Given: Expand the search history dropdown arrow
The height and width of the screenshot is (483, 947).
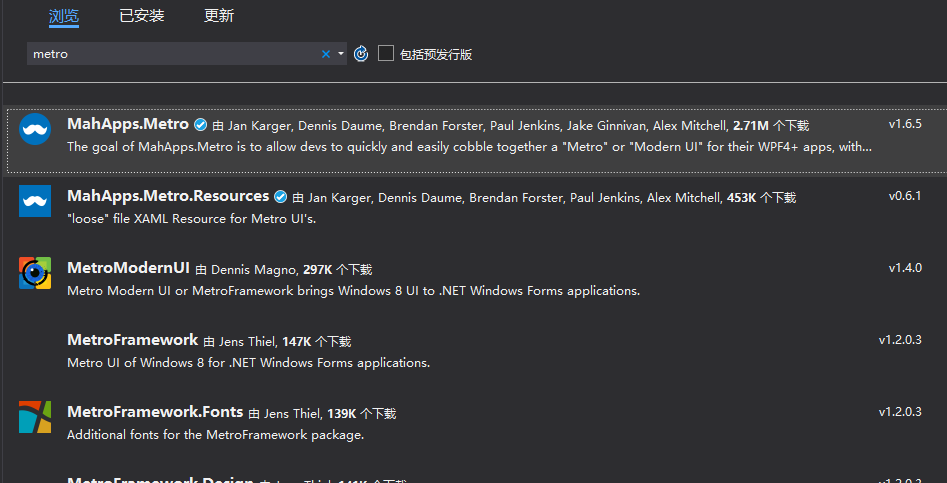Looking at the screenshot, I should click(x=341, y=54).
